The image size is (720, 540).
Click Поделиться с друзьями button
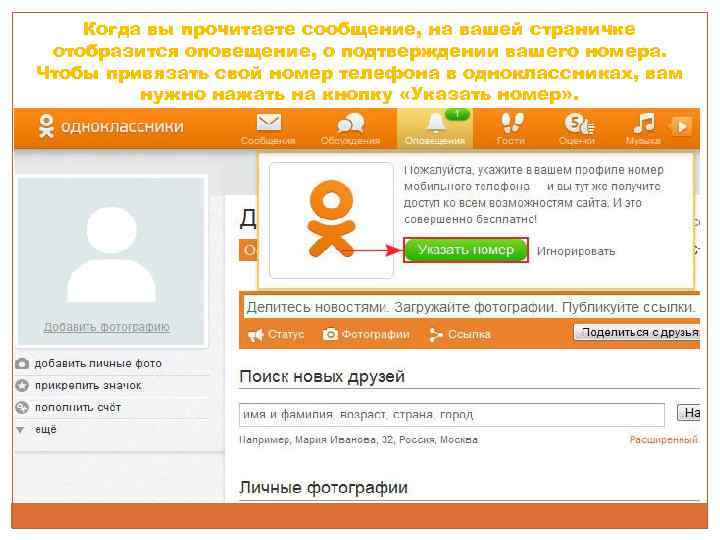(637, 332)
